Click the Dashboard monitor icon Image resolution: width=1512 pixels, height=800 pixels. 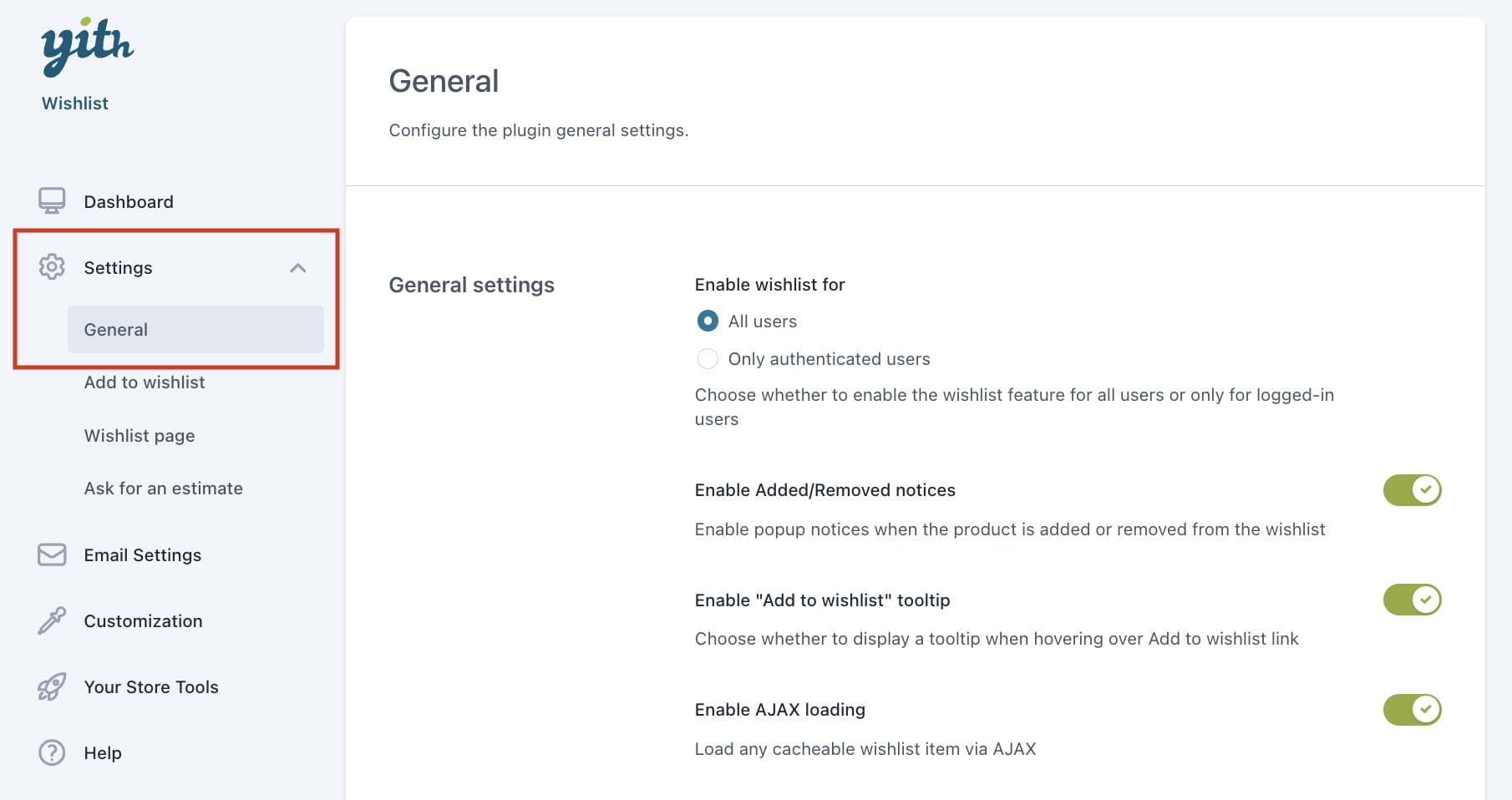point(52,201)
